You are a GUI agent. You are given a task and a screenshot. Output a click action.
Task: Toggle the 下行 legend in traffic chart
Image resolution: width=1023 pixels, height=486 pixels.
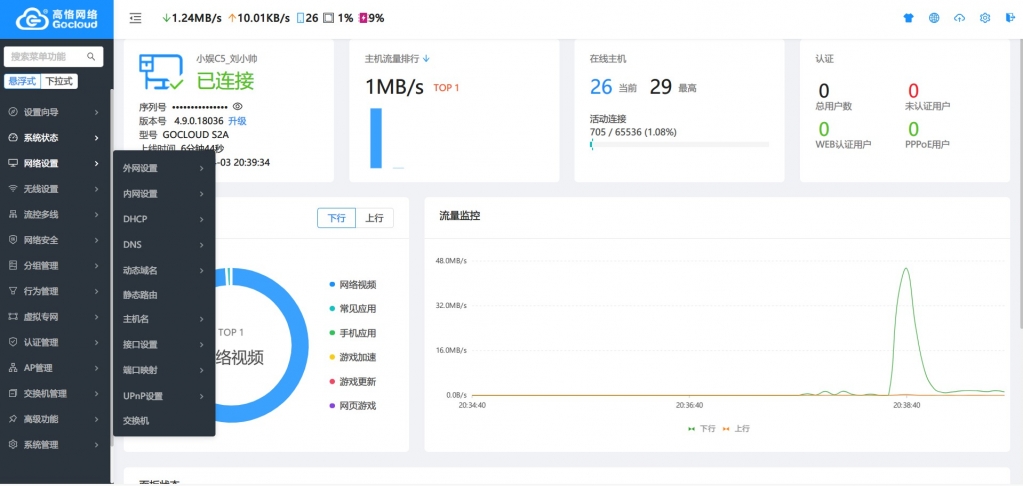click(x=701, y=429)
